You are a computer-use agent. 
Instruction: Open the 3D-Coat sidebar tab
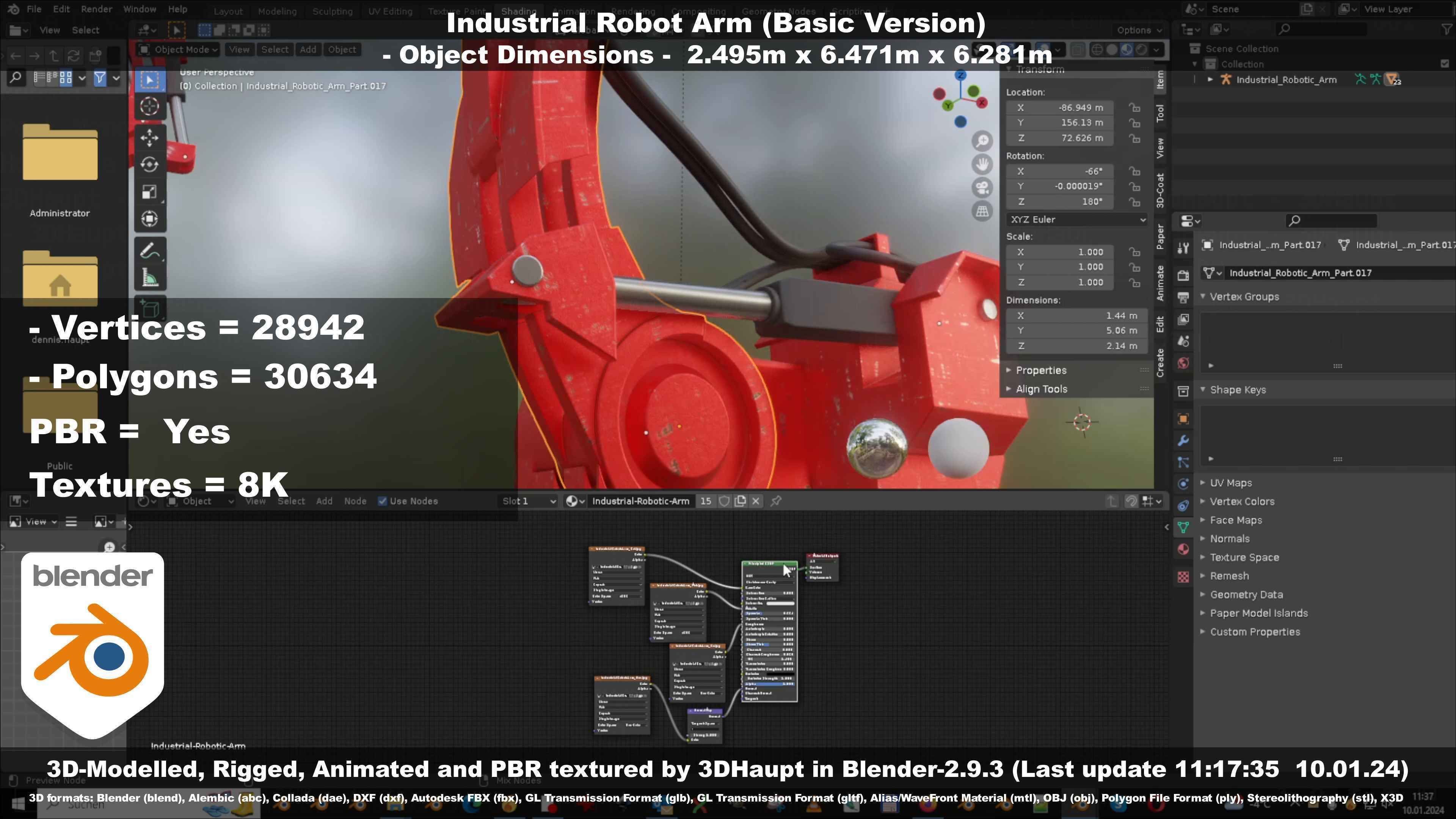(1160, 190)
